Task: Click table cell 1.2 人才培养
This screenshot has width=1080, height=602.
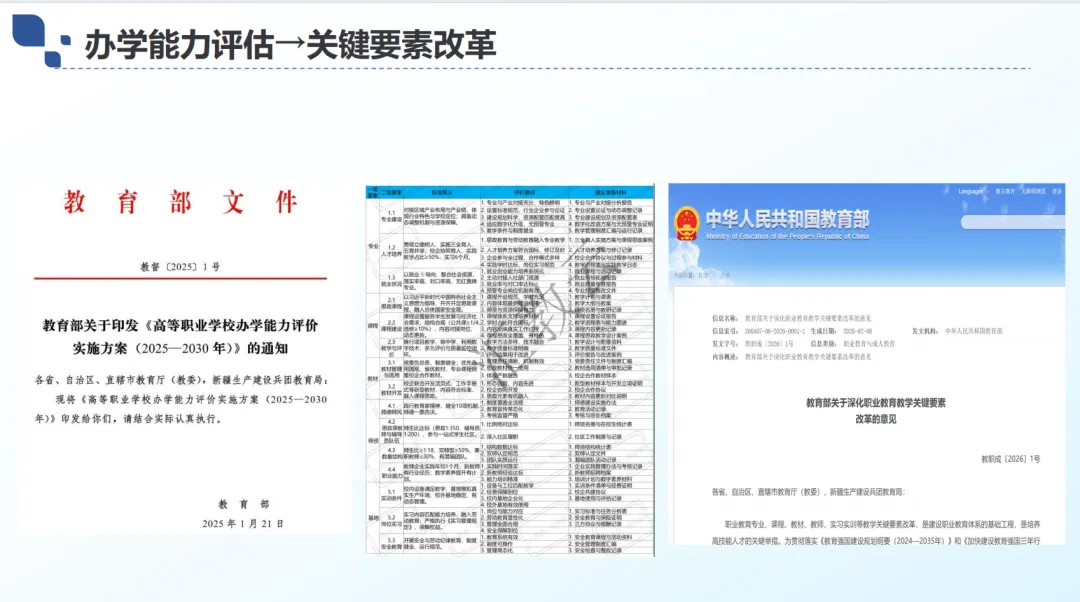Action: coord(391,251)
